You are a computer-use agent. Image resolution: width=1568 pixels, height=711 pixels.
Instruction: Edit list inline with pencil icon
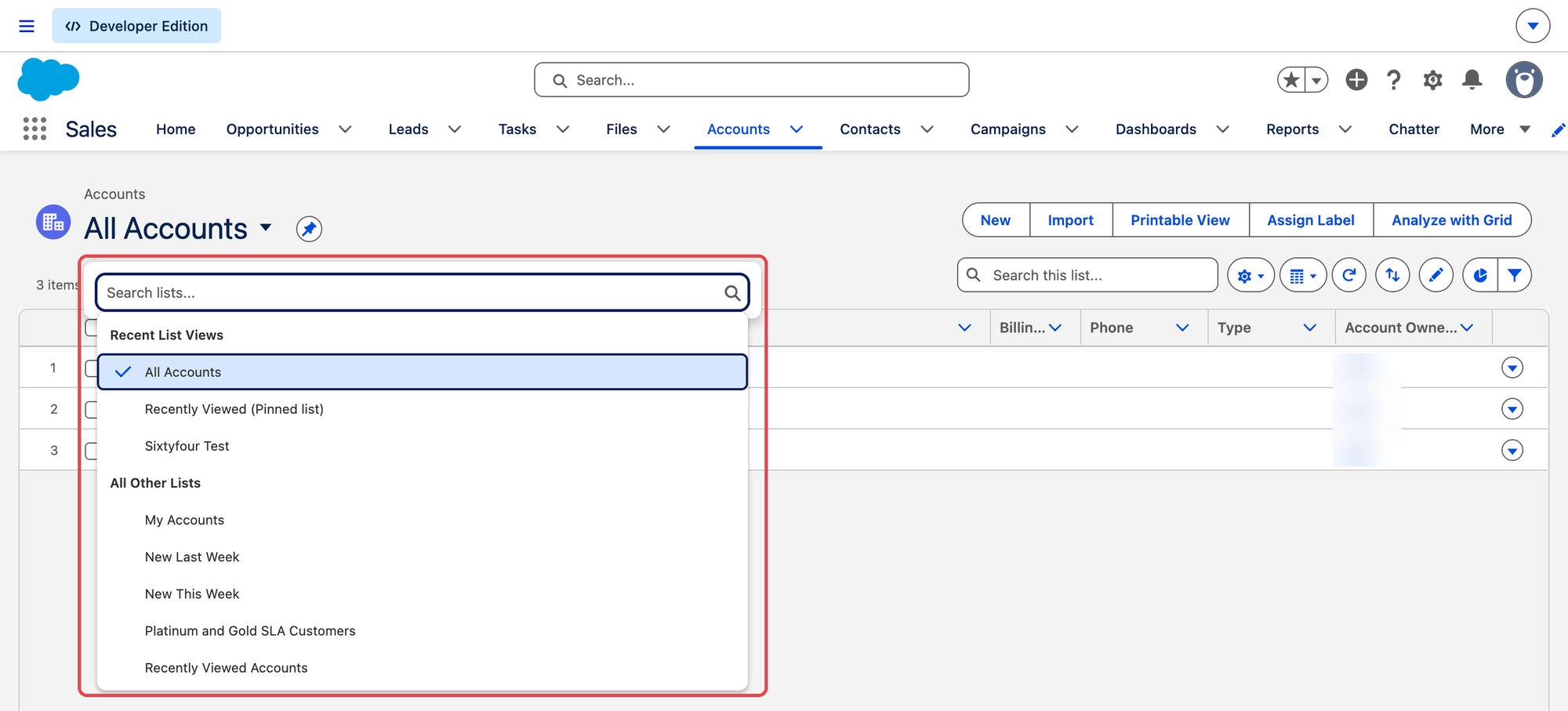pos(1436,275)
